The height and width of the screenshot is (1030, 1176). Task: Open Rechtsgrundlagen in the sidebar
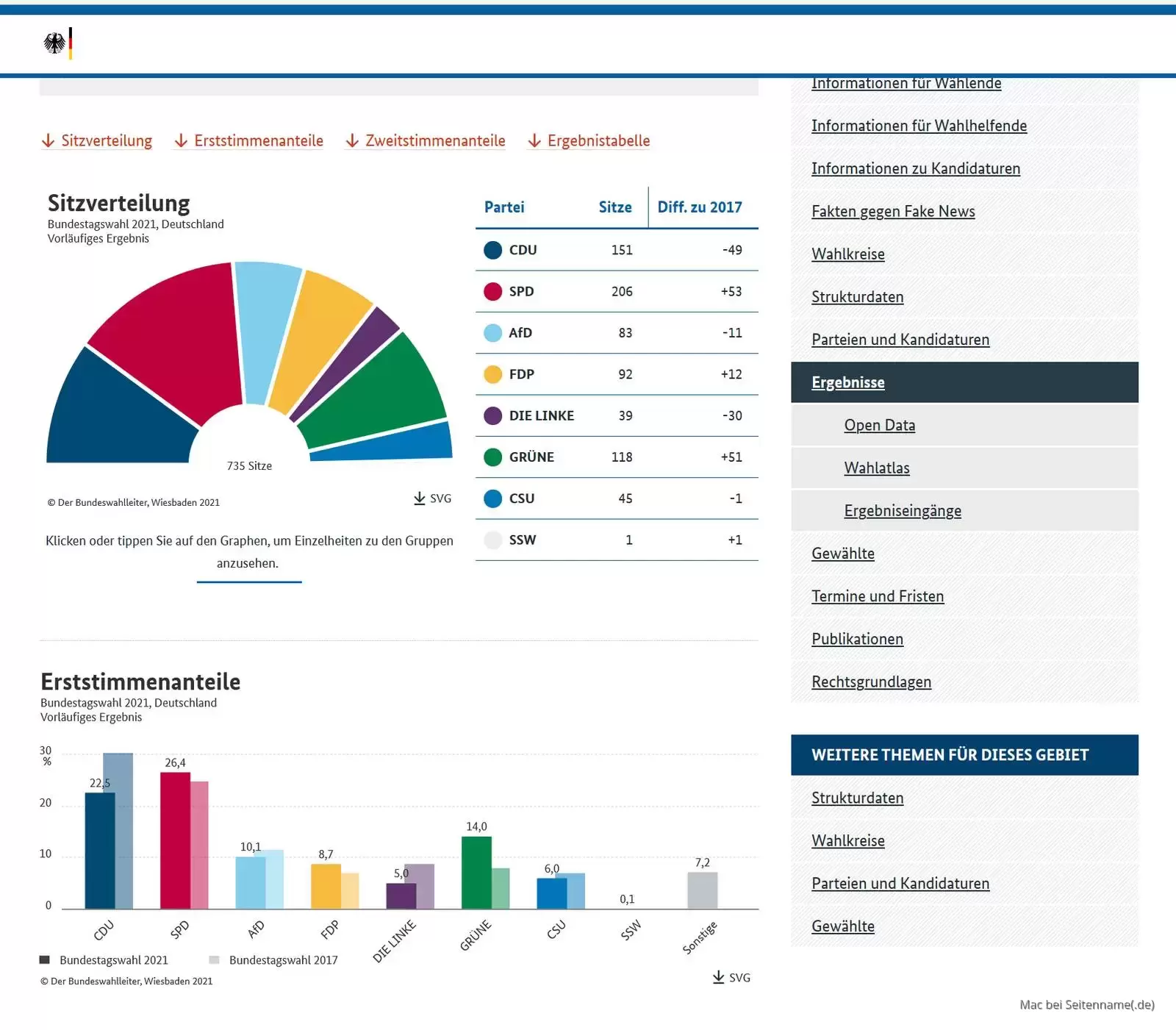tap(871, 682)
